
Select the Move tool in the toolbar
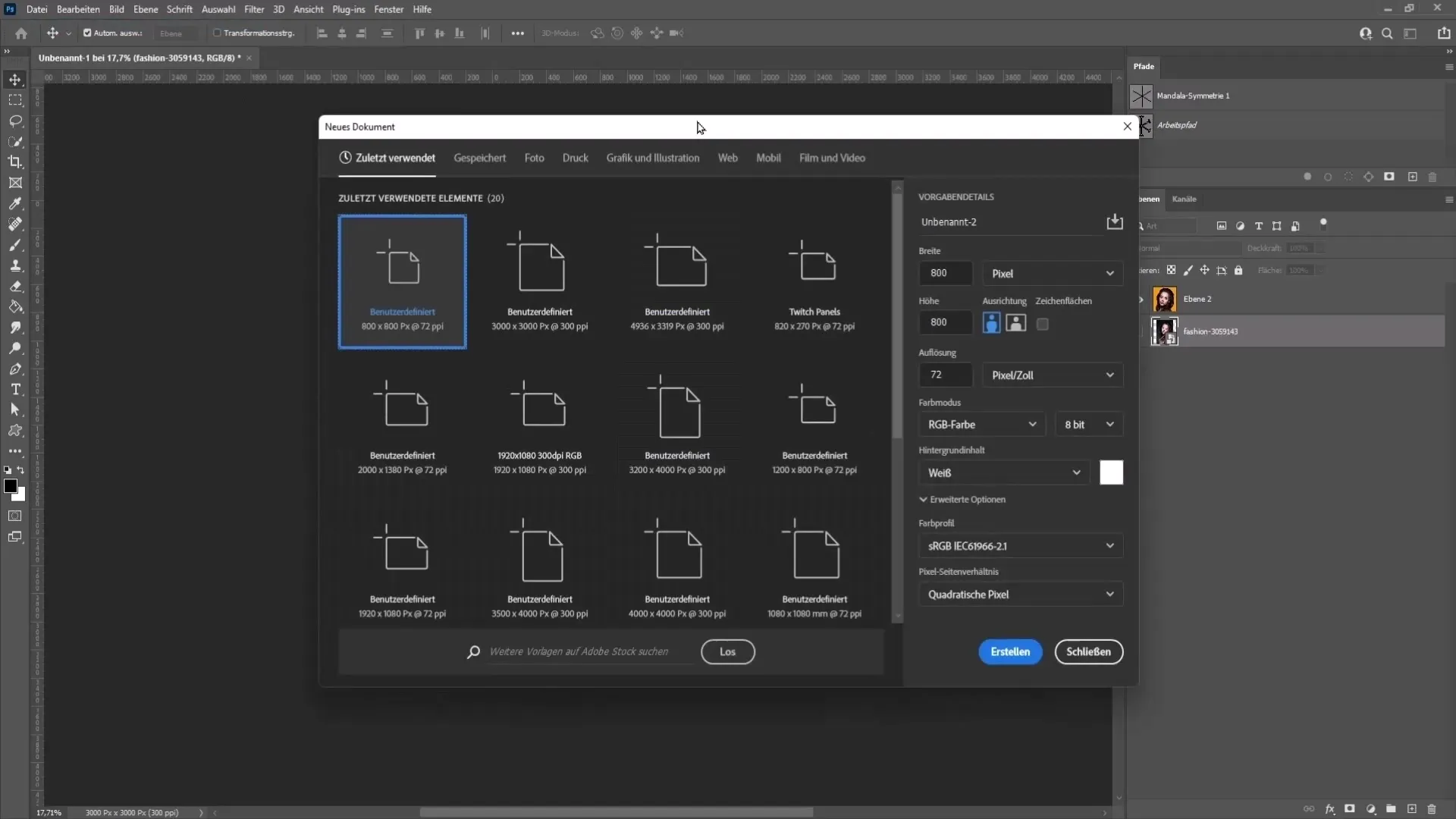coord(15,80)
